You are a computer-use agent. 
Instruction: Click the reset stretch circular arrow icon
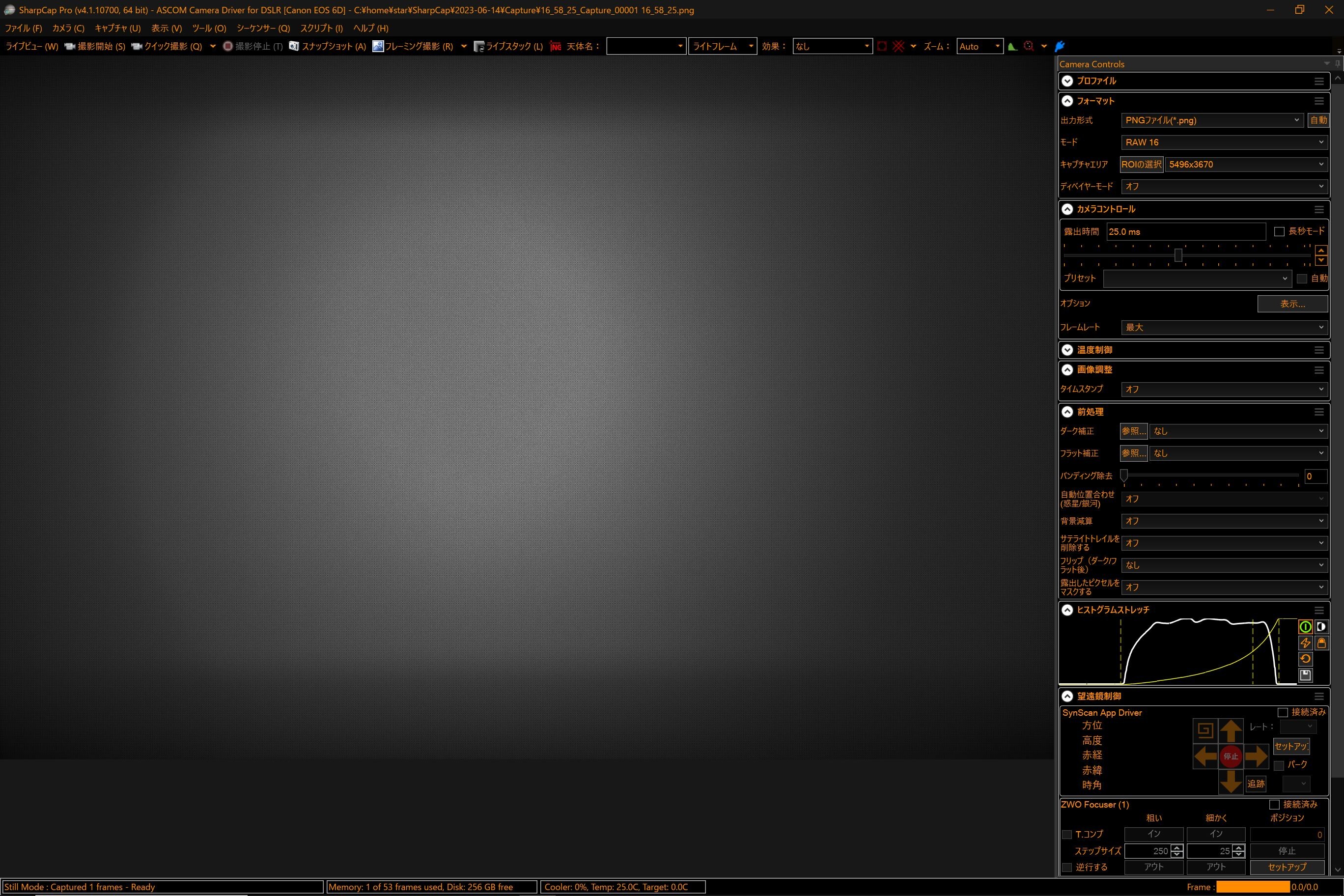click(1305, 659)
